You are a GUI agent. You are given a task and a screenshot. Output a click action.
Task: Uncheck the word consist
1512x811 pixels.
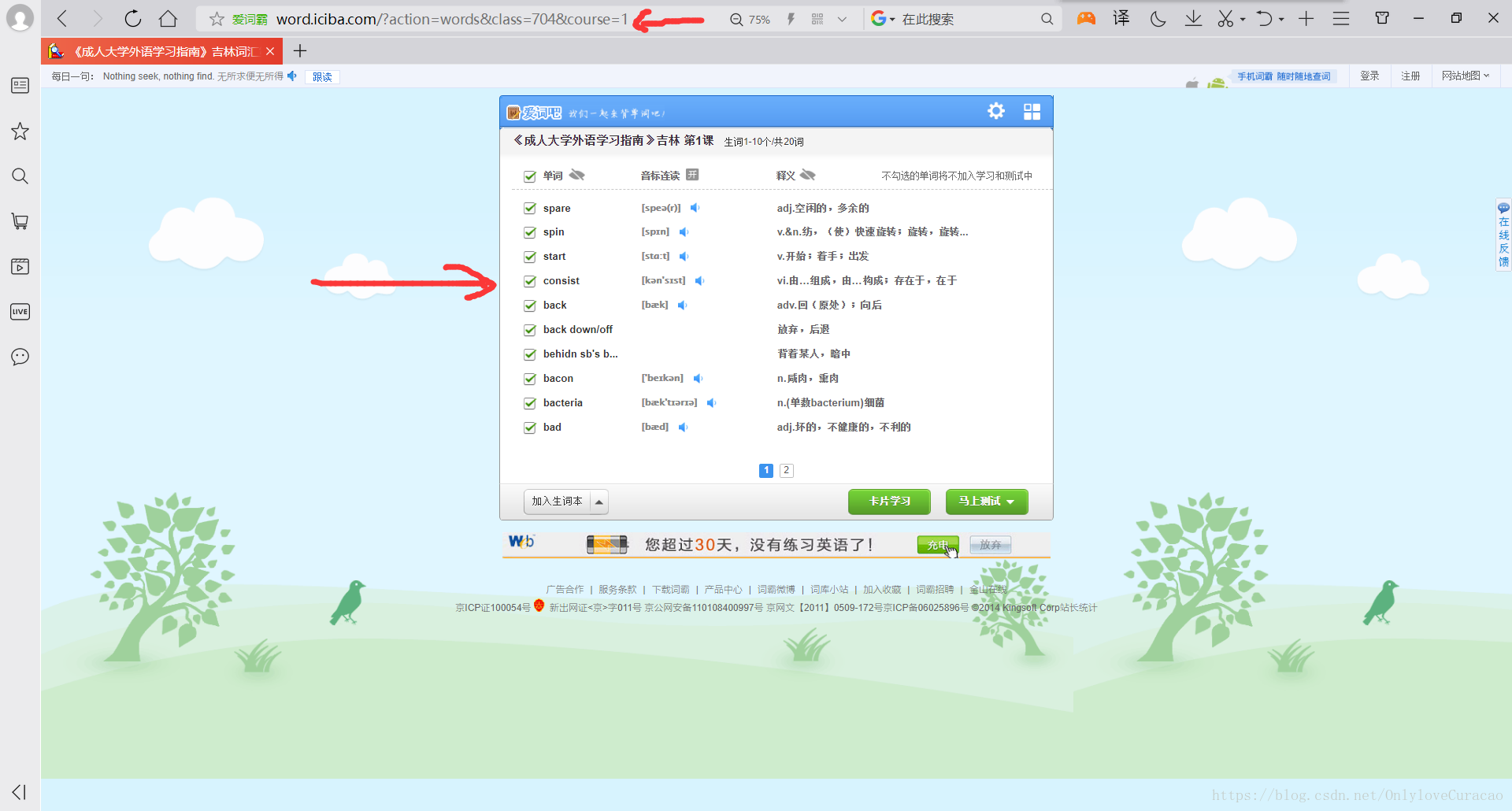(x=530, y=282)
